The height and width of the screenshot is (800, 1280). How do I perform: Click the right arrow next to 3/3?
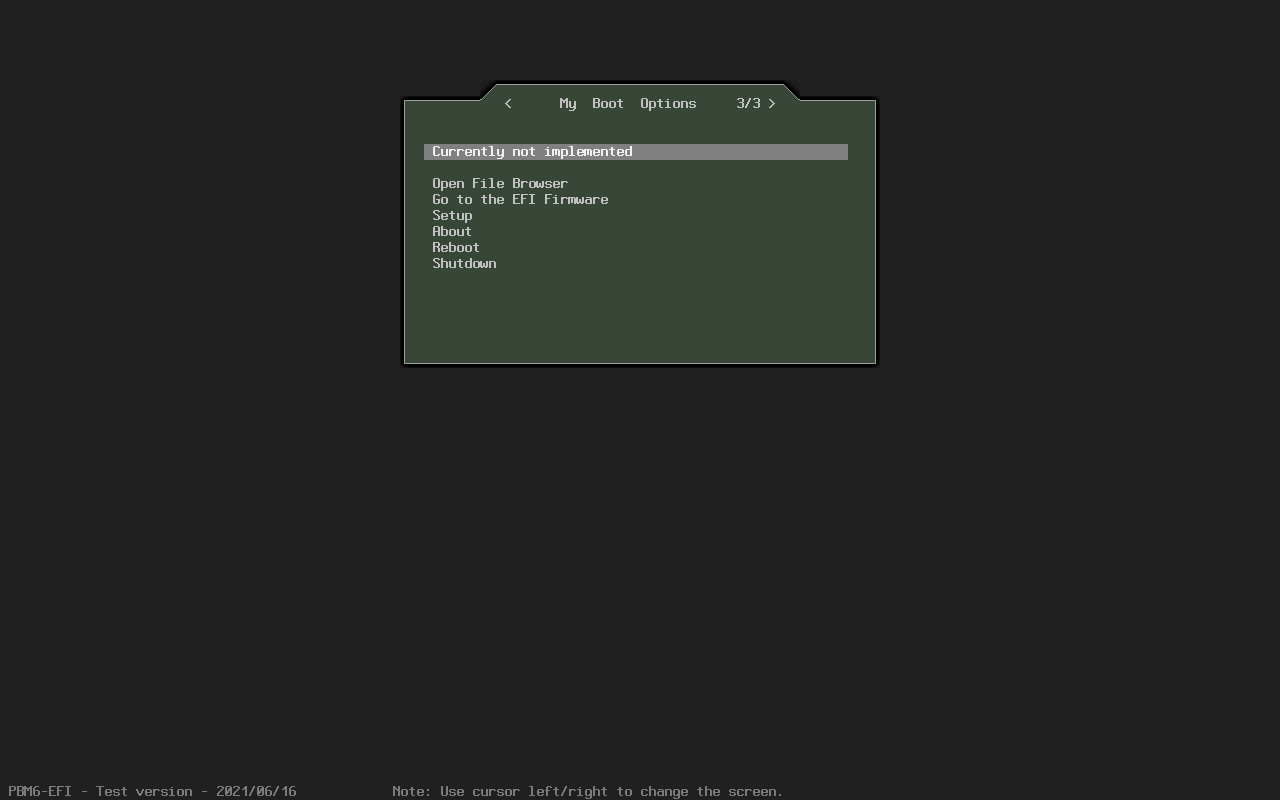coord(772,104)
